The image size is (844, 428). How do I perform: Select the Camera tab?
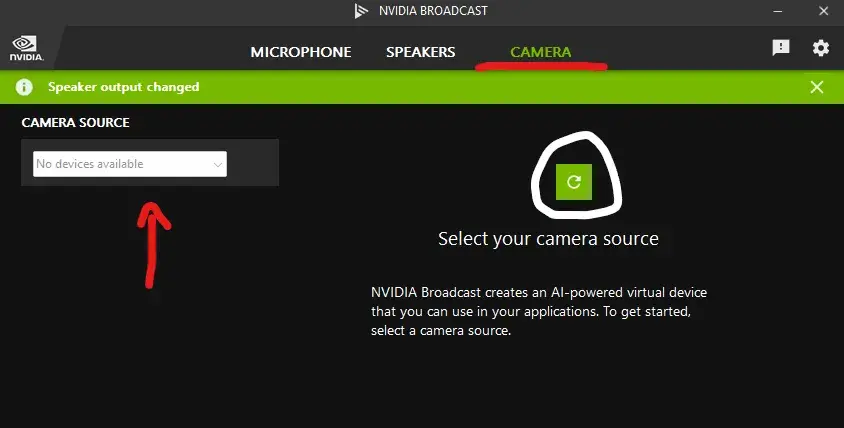(x=540, y=52)
